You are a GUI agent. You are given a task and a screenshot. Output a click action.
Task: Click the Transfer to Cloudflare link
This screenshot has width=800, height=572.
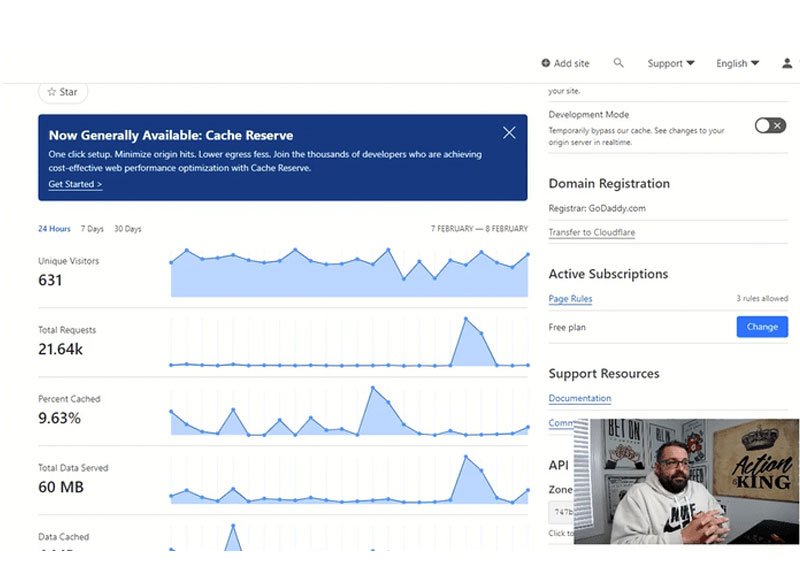point(592,233)
